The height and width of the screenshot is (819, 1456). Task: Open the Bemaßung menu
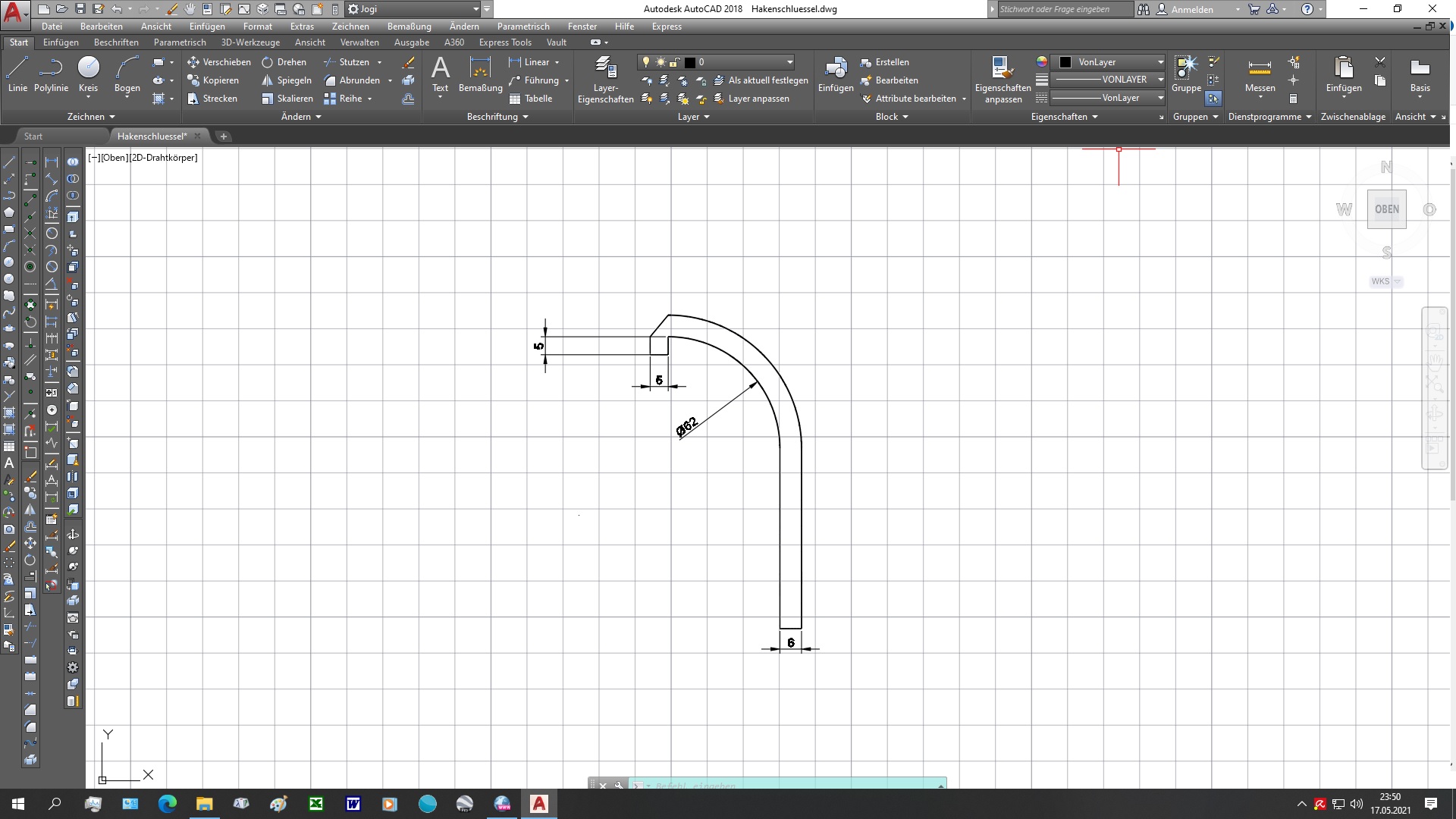[x=409, y=27]
